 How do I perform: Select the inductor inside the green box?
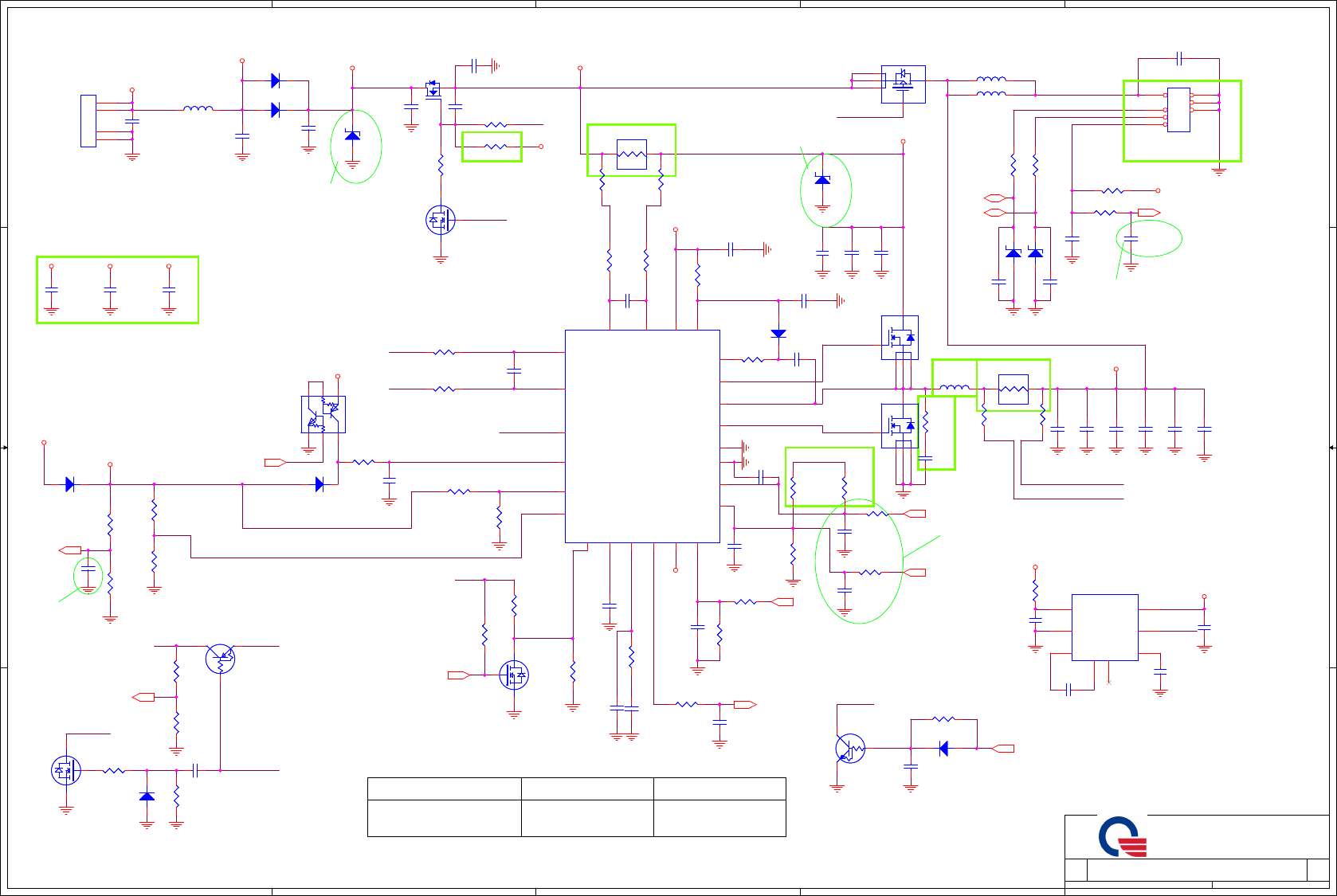(x=955, y=388)
